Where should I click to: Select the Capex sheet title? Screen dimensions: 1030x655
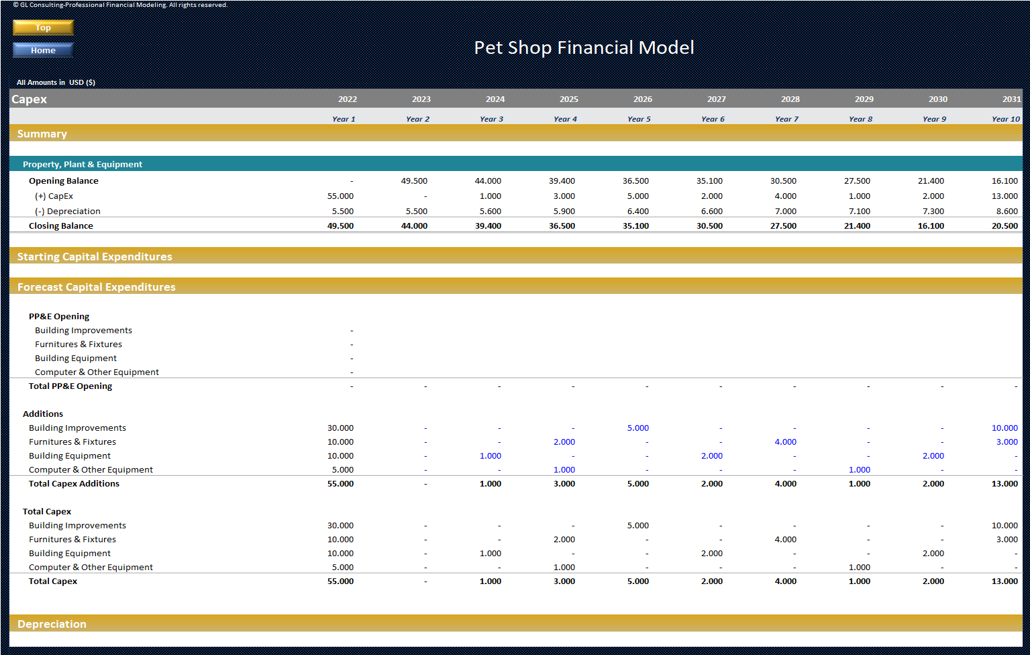(x=30, y=99)
